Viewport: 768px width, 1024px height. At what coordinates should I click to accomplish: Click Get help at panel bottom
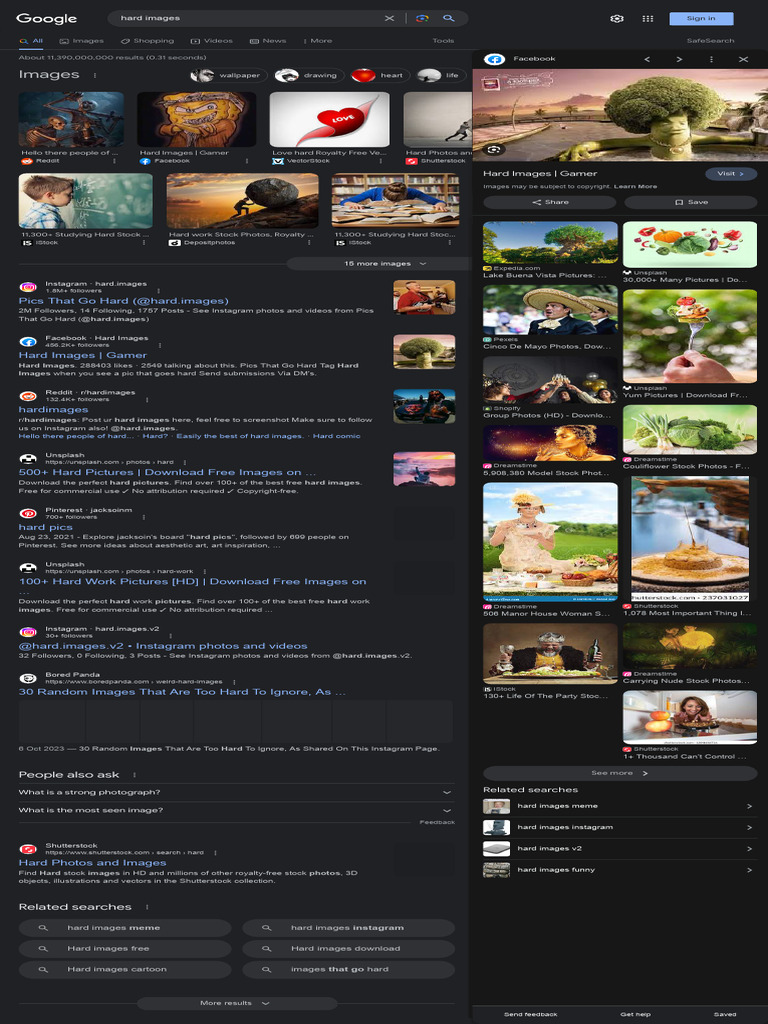coord(635,1014)
